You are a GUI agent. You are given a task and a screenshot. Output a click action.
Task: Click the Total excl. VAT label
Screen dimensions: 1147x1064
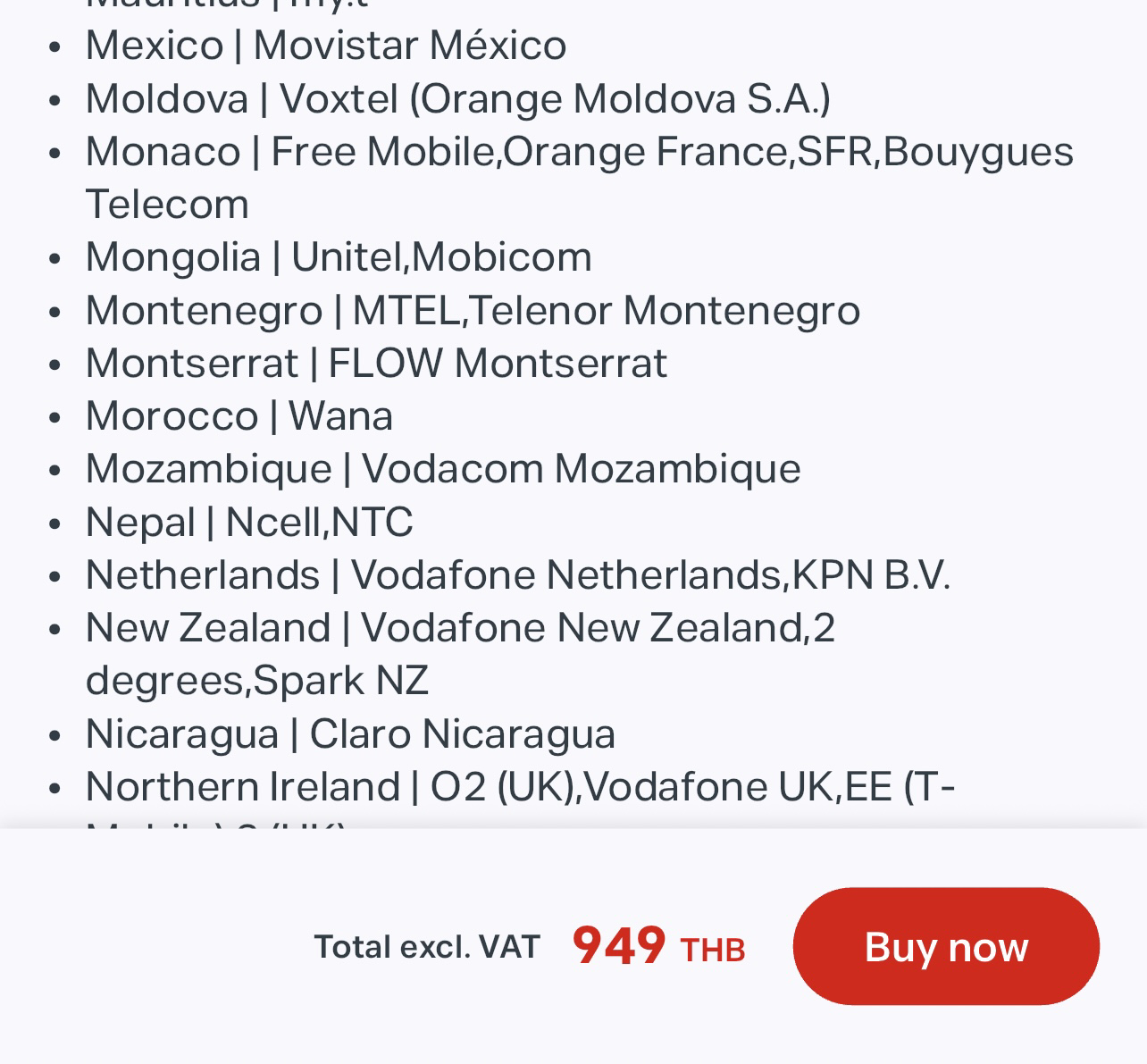point(427,947)
